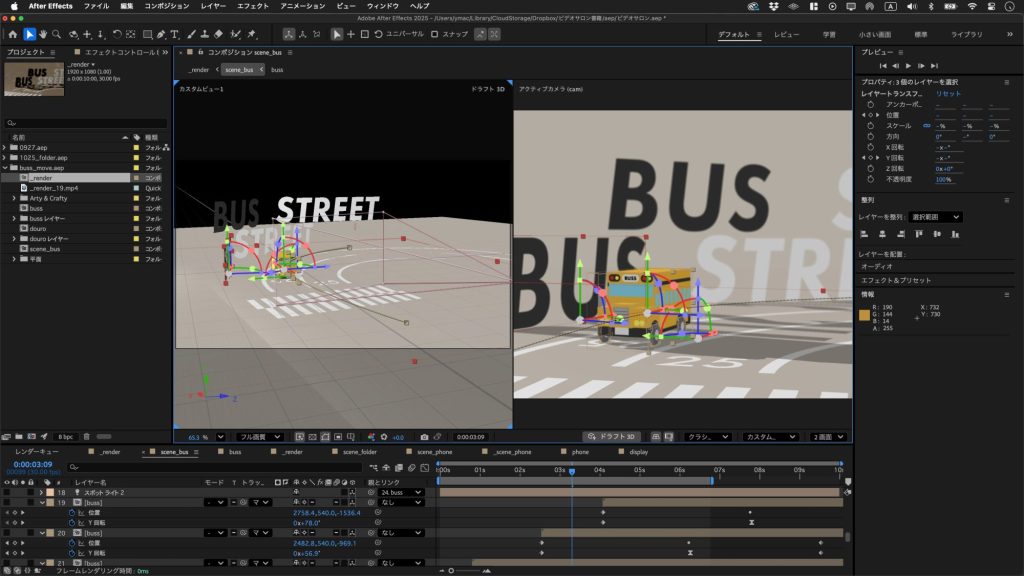Collapse the buss_move.aep folder
Screen dimensions: 1024x576
5,168
